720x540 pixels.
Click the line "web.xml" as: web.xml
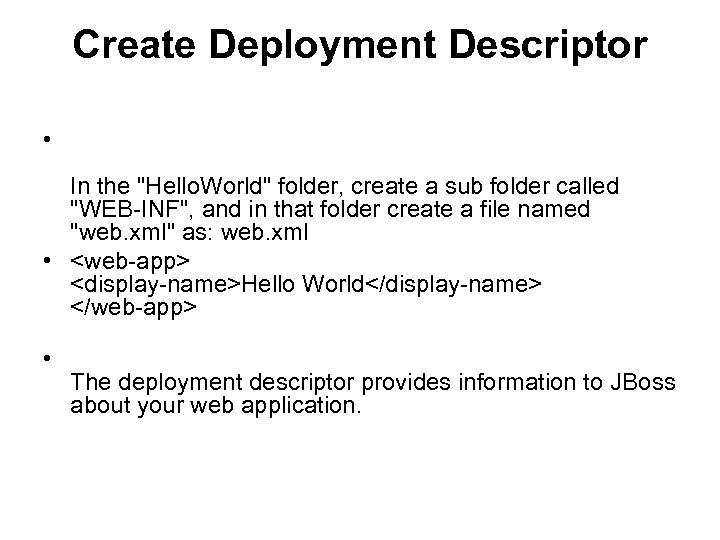(x=189, y=232)
